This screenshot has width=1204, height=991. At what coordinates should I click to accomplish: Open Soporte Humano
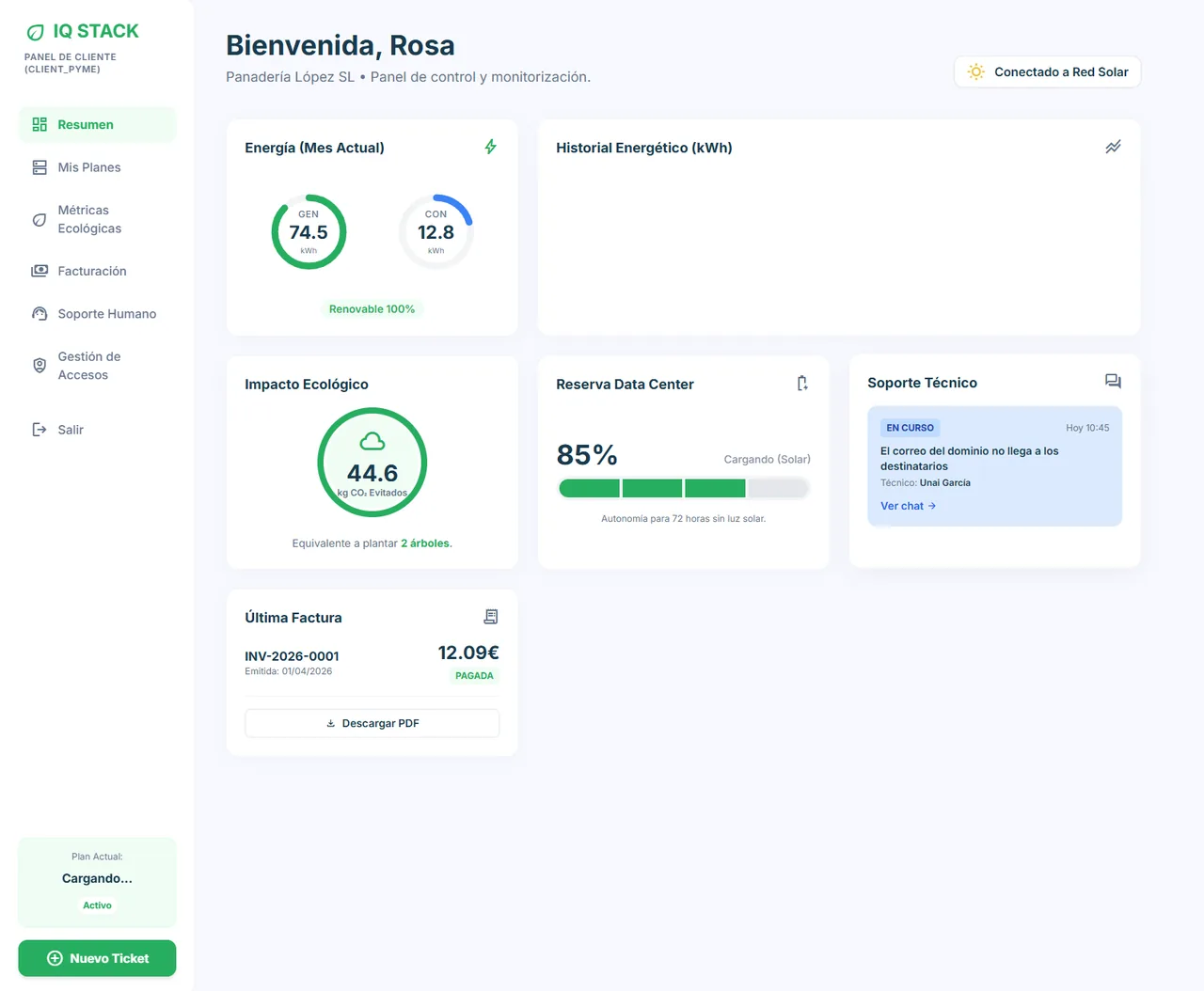click(x=97, y=314)
